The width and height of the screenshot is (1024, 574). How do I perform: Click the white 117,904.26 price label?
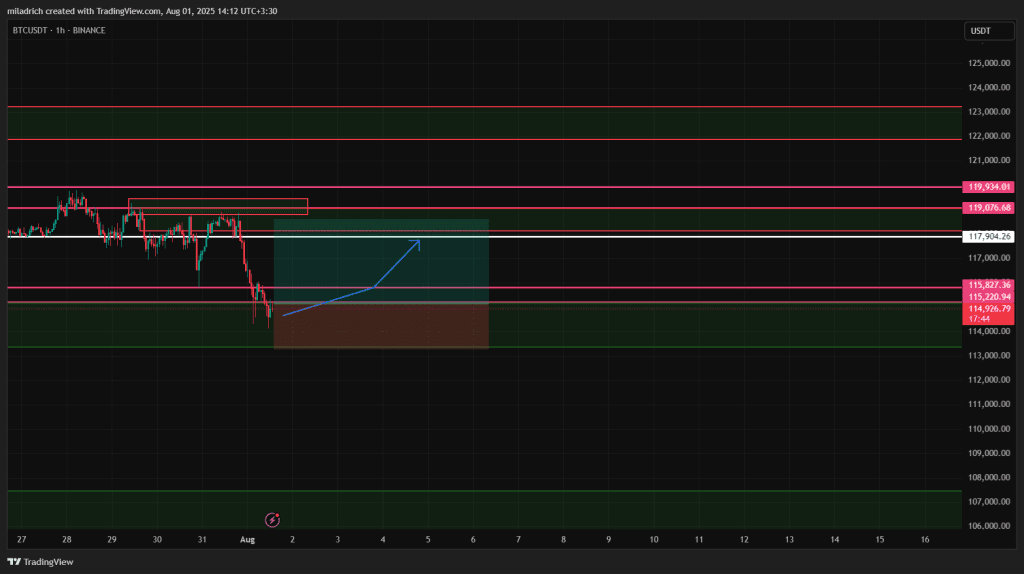pos(991,237)
